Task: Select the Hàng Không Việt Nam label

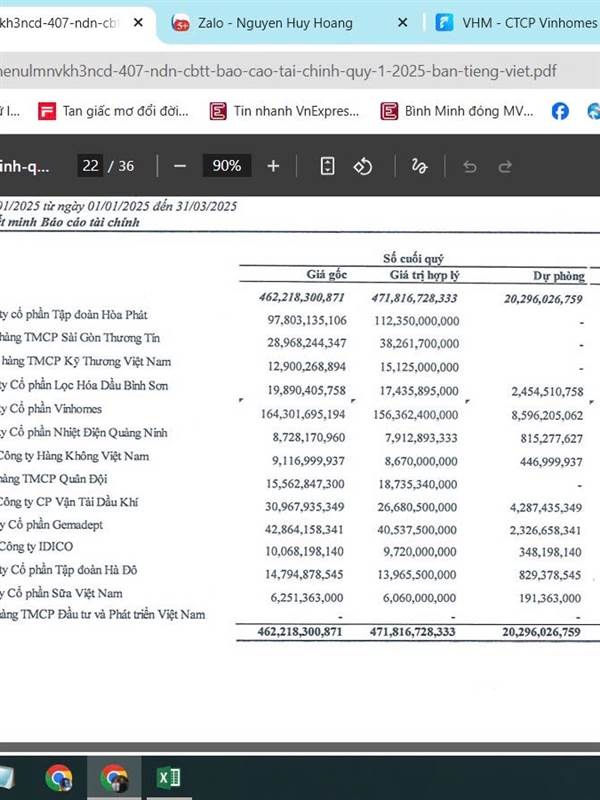Action: [74, 456]
